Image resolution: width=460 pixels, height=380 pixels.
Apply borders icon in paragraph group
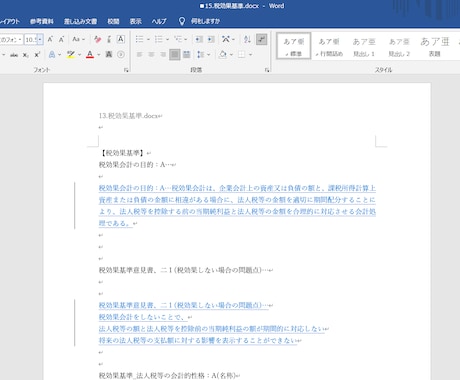click(x=242, y=54)
